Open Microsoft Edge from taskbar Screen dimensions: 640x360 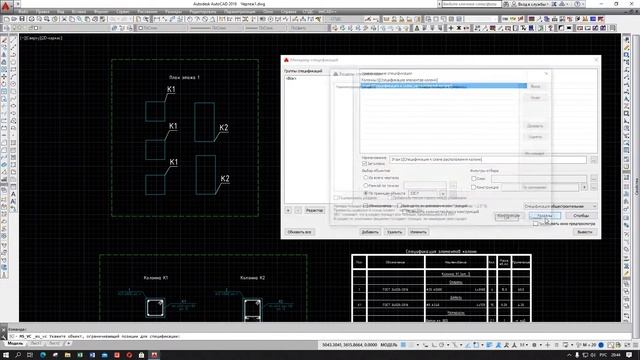pyautogui.click(x=43, y=355)
